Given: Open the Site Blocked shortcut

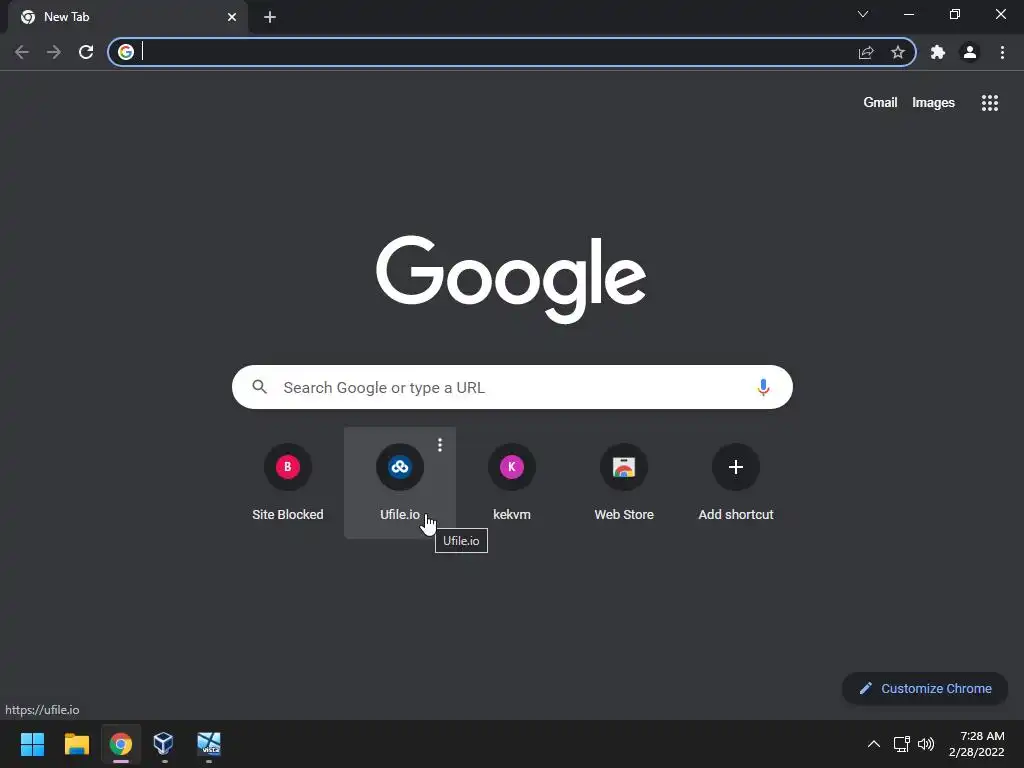Looking at the screenshot, I should click(x=287, y=483).
